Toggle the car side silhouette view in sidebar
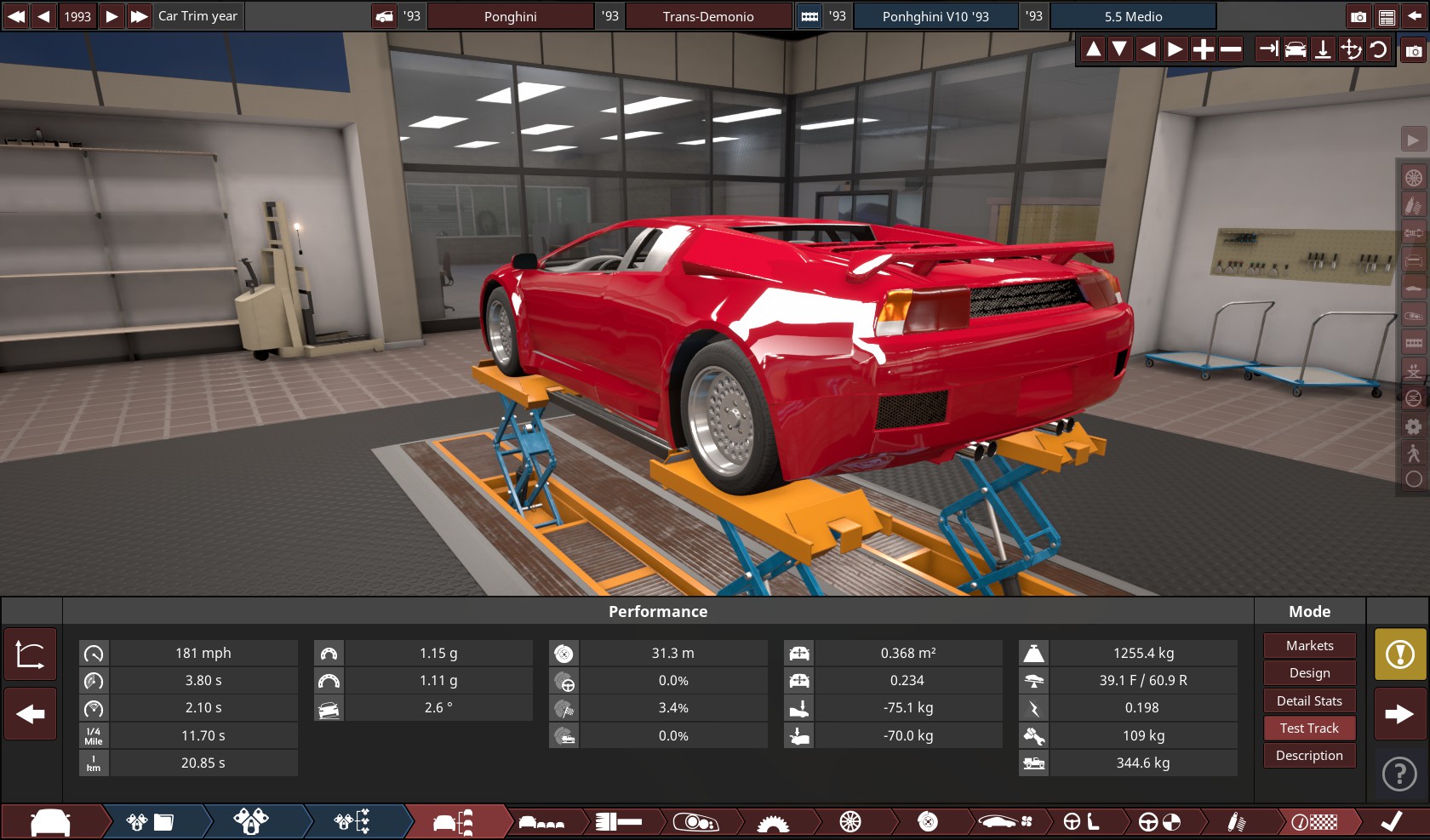Screen dimensions: 1430x840 tap(1414, 288)
